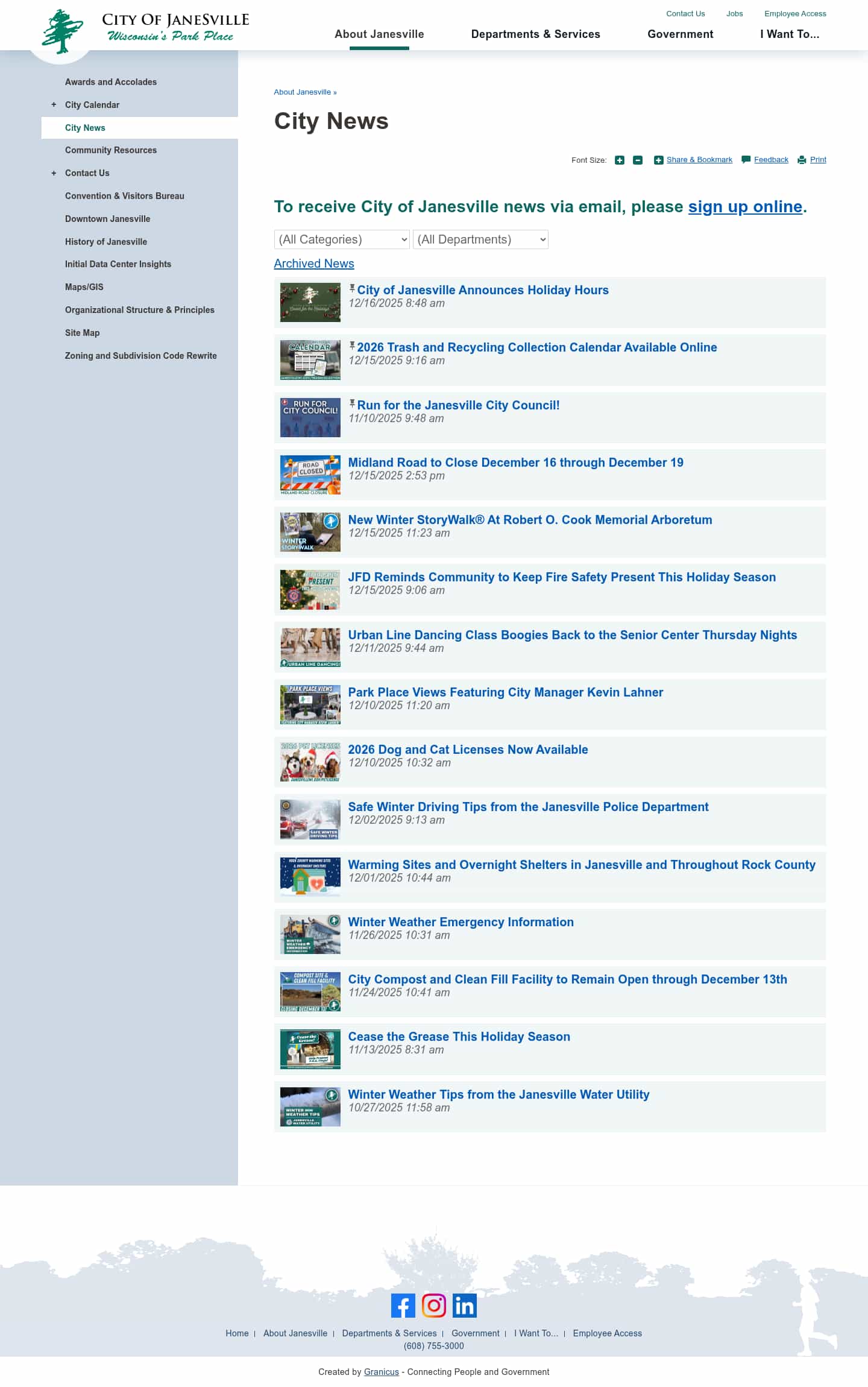Click the Share & Bookmark text link
Viewport: 868px width, 1387px height.
click(699, 160)
